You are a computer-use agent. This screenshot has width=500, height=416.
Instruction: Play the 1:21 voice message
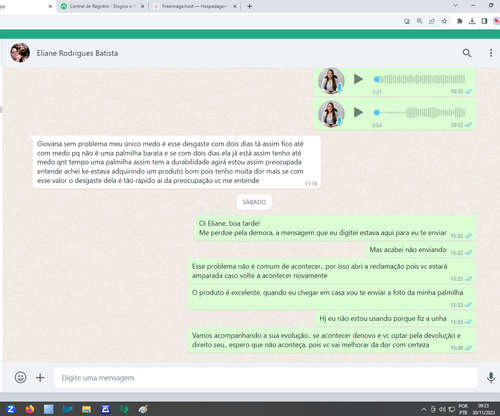358,79
